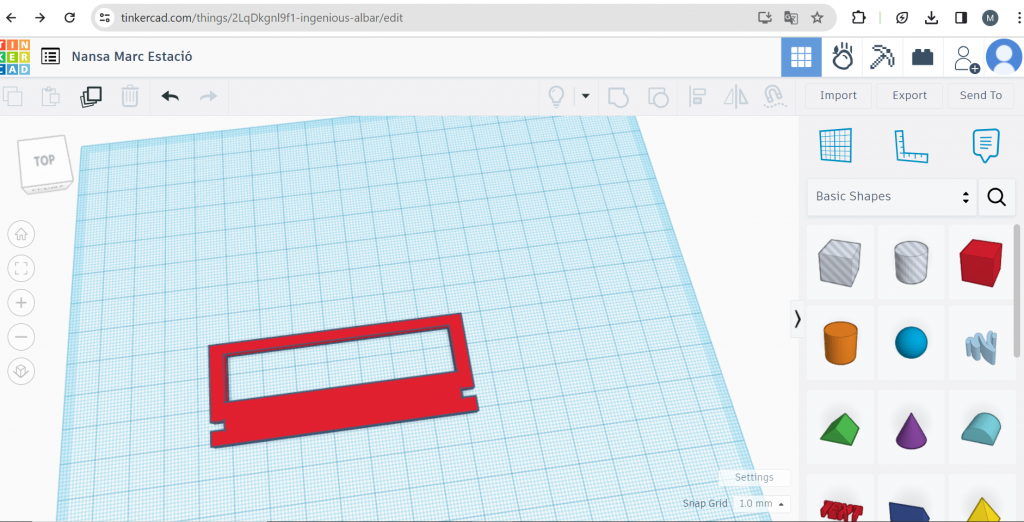Viewport: 1024px width, 522px height.
Task: Toggle show all hidden objects lightbulb
Action: [556, 96]
